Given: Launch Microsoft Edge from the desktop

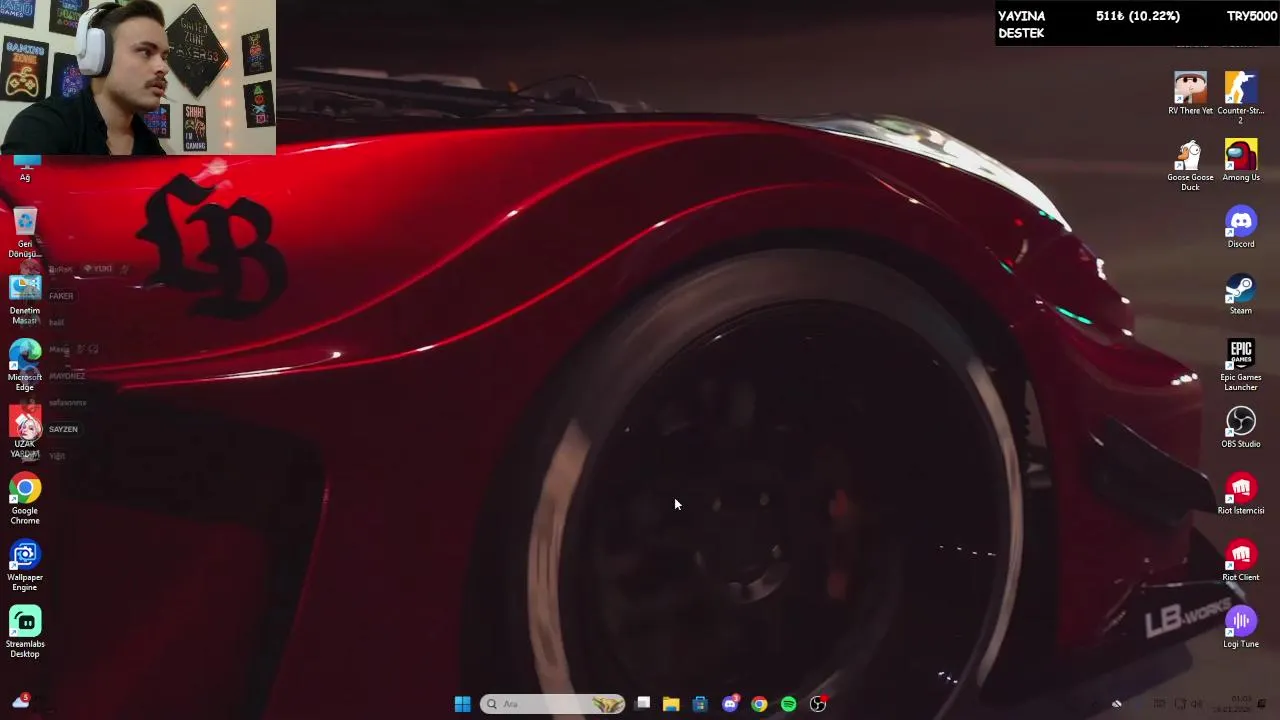Looking at the screenshot, I should pos(25,366).
